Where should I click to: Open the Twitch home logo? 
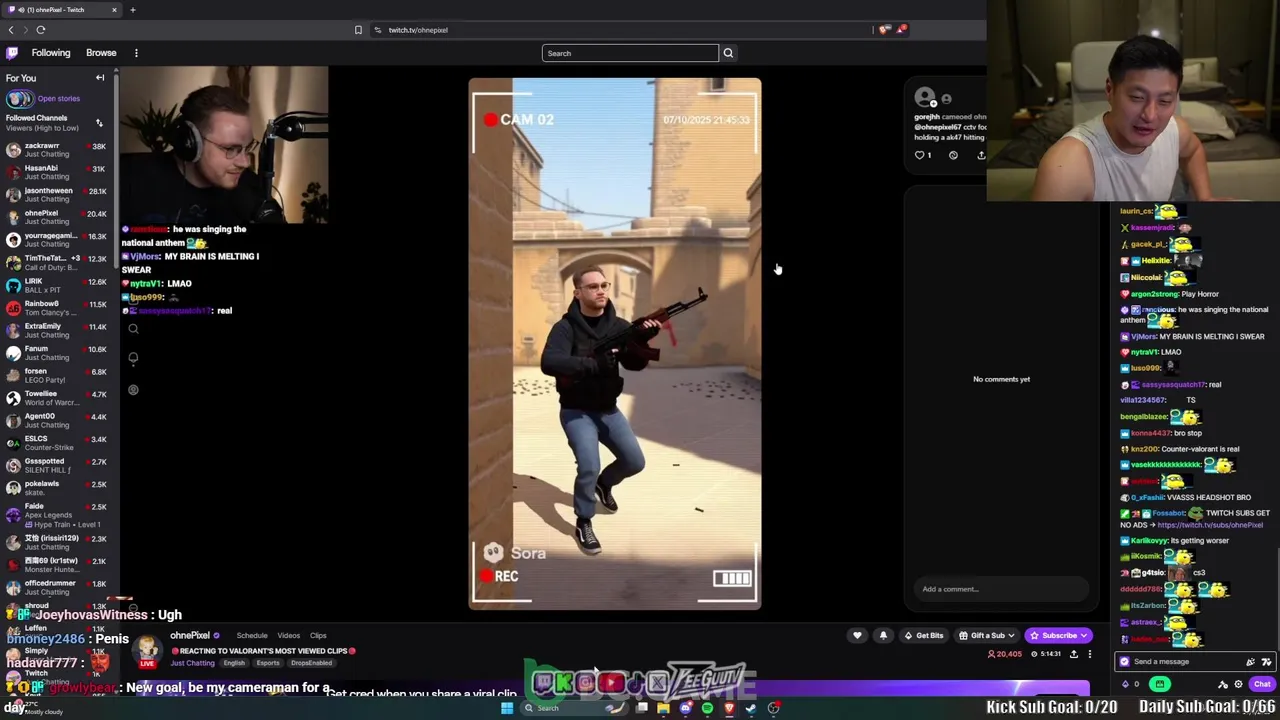point(12,53)
